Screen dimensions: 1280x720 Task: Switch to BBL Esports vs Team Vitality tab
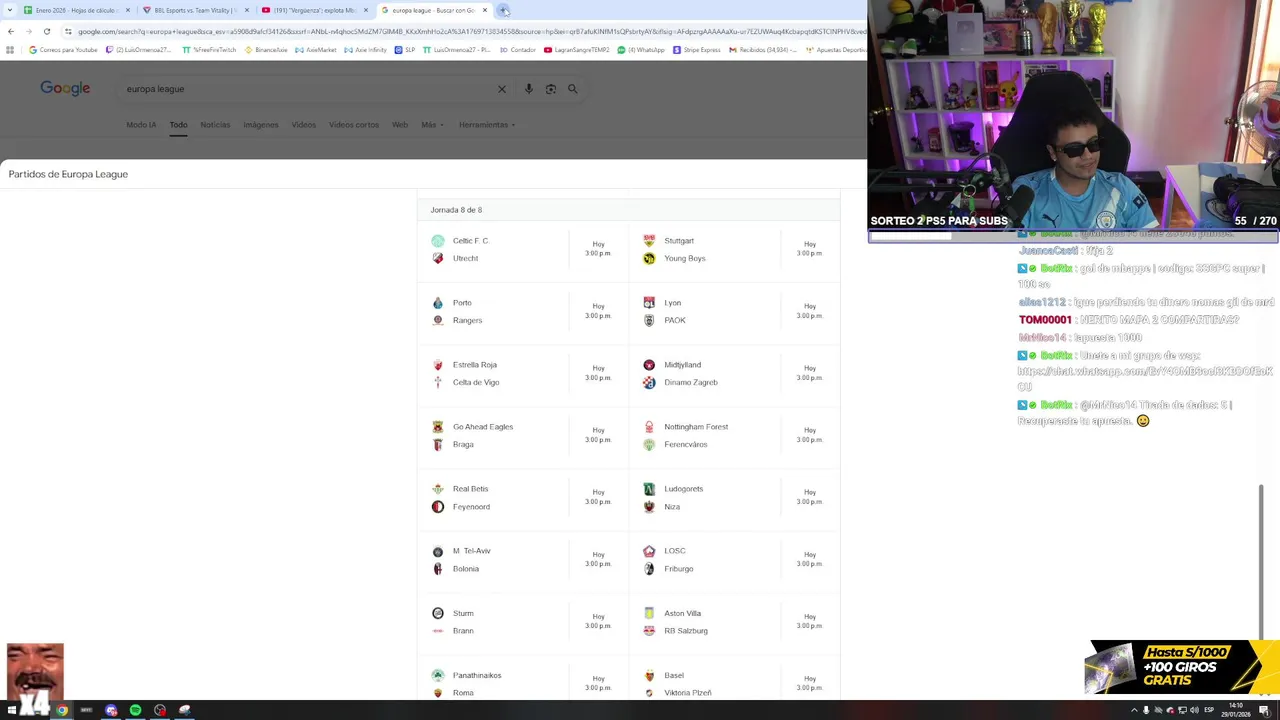pyautogui.click(x=195, y=10)
